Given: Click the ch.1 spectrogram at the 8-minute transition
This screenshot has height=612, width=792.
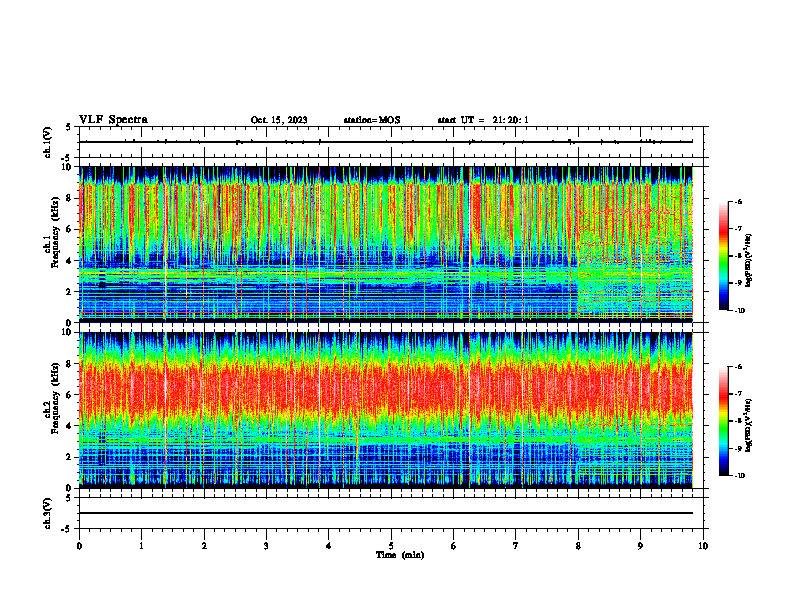Looking at the screenshot, I should [578, 244].
